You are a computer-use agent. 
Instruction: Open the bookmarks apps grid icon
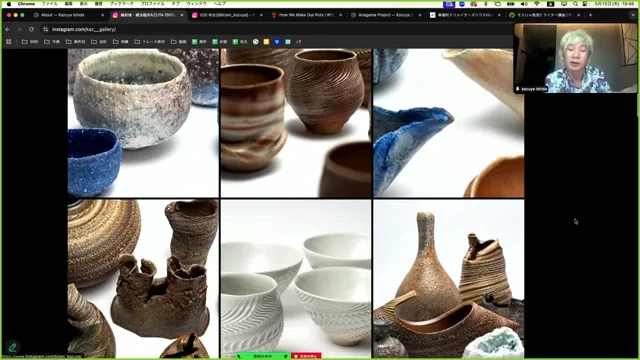tap(9, 42)
